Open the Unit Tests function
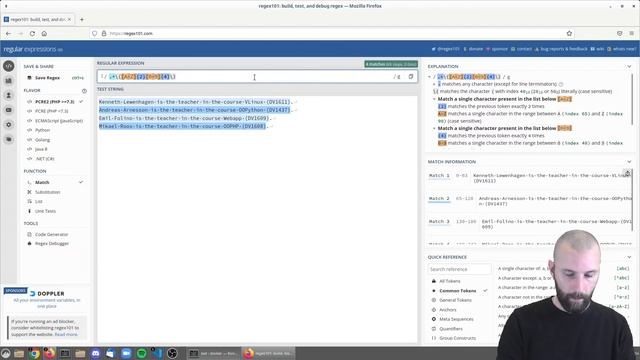 (45, 211)
